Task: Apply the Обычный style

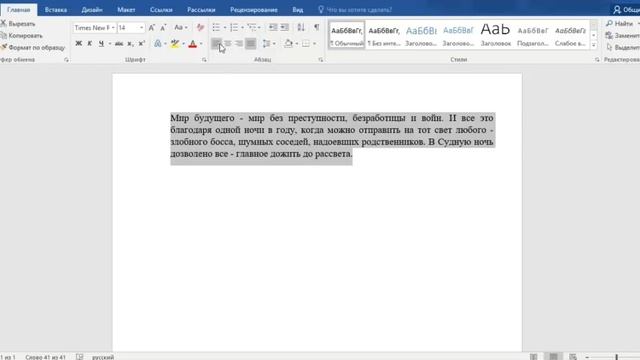Action: 347,35
